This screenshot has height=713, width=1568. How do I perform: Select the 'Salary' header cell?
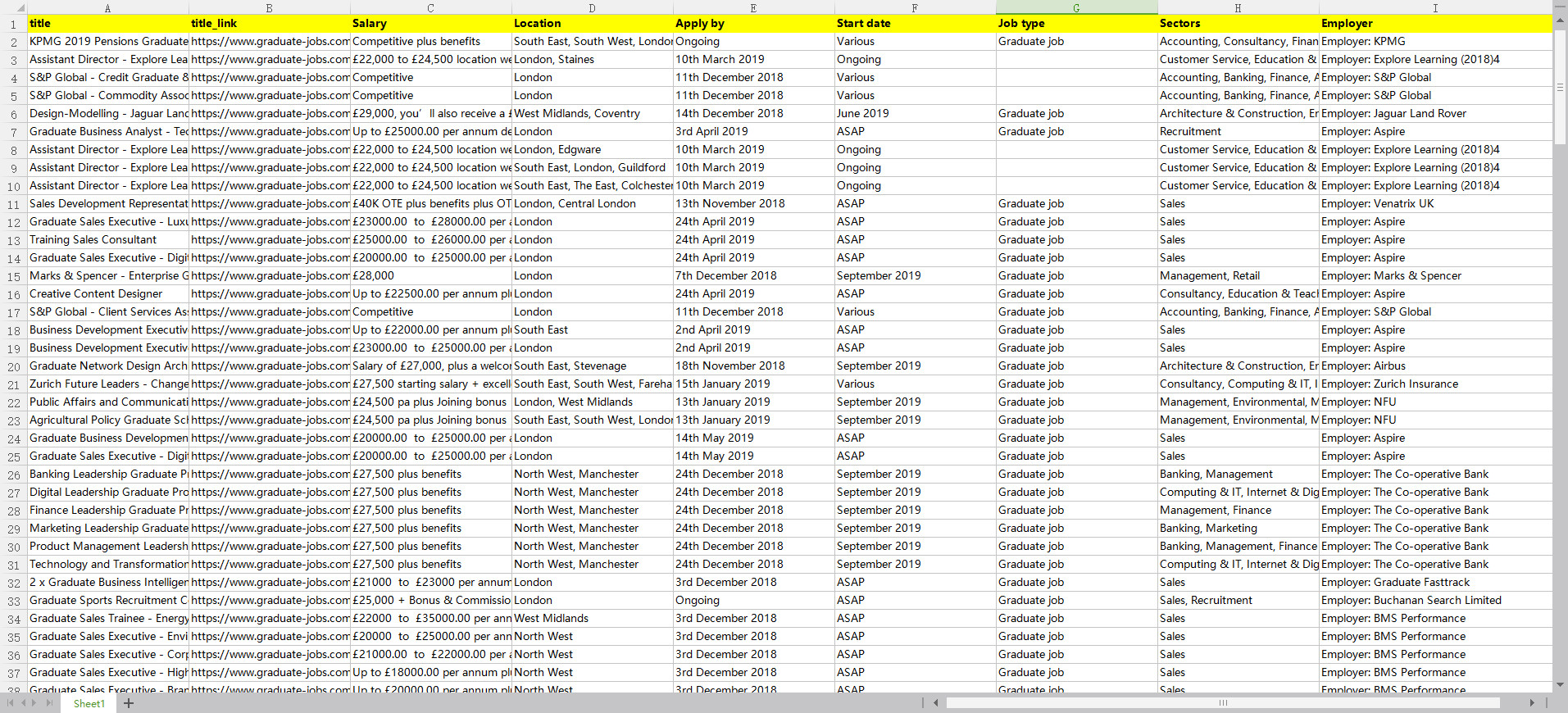pos(429,24)
